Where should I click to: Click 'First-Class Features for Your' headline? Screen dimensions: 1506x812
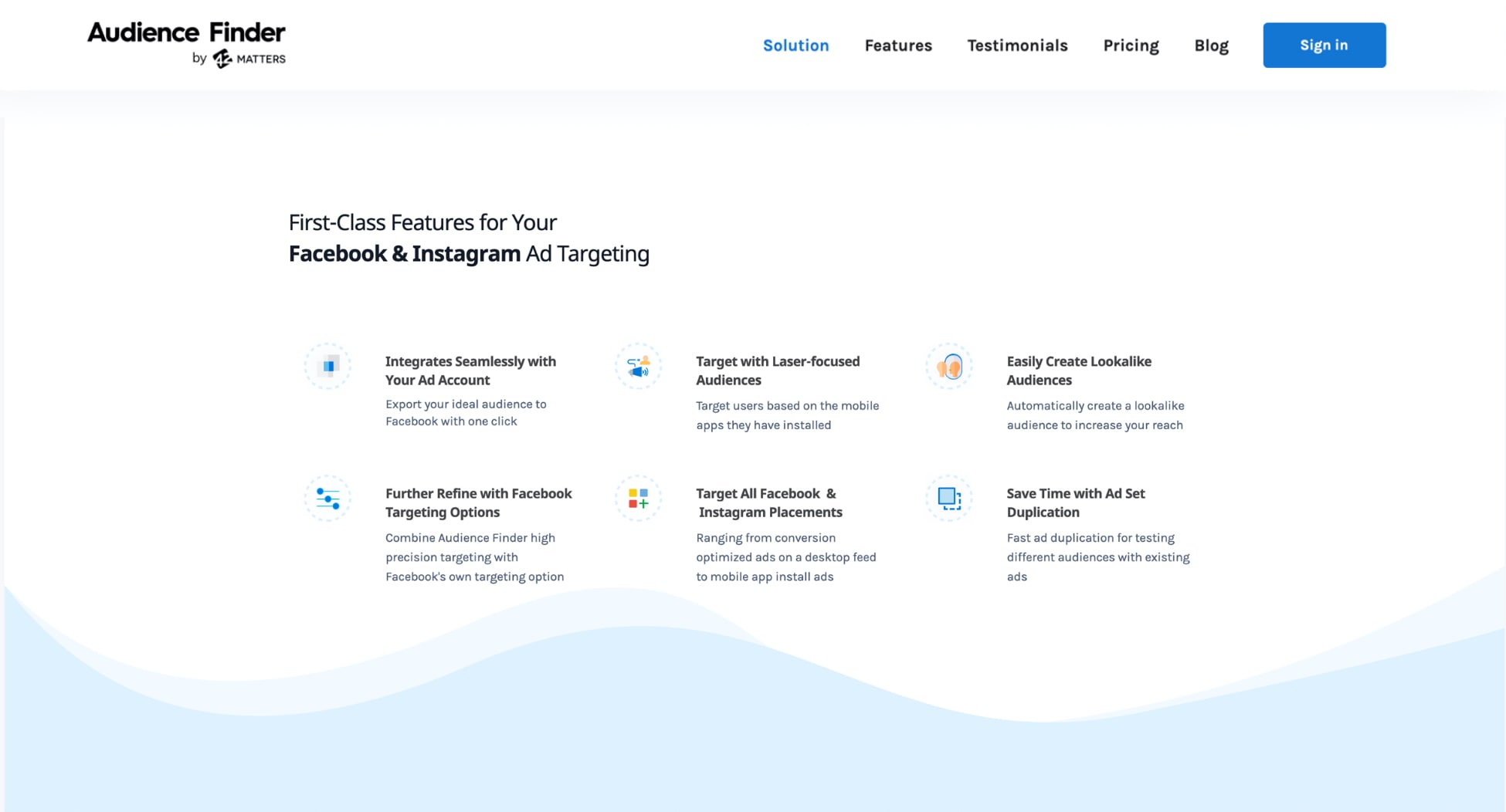coord(422,222)
